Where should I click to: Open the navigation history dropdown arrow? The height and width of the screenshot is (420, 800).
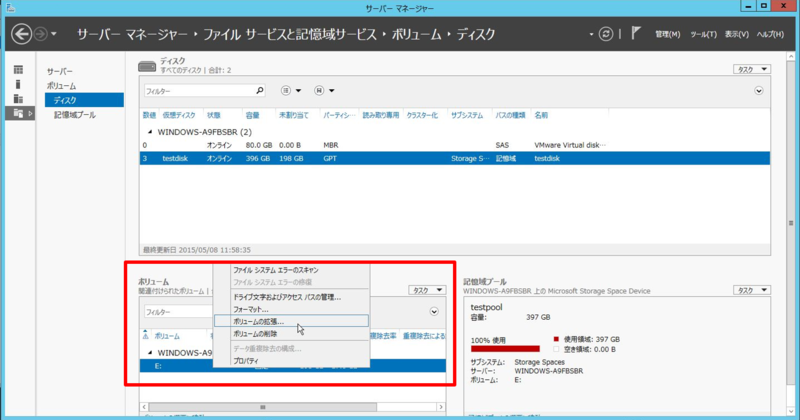(54, 35)
